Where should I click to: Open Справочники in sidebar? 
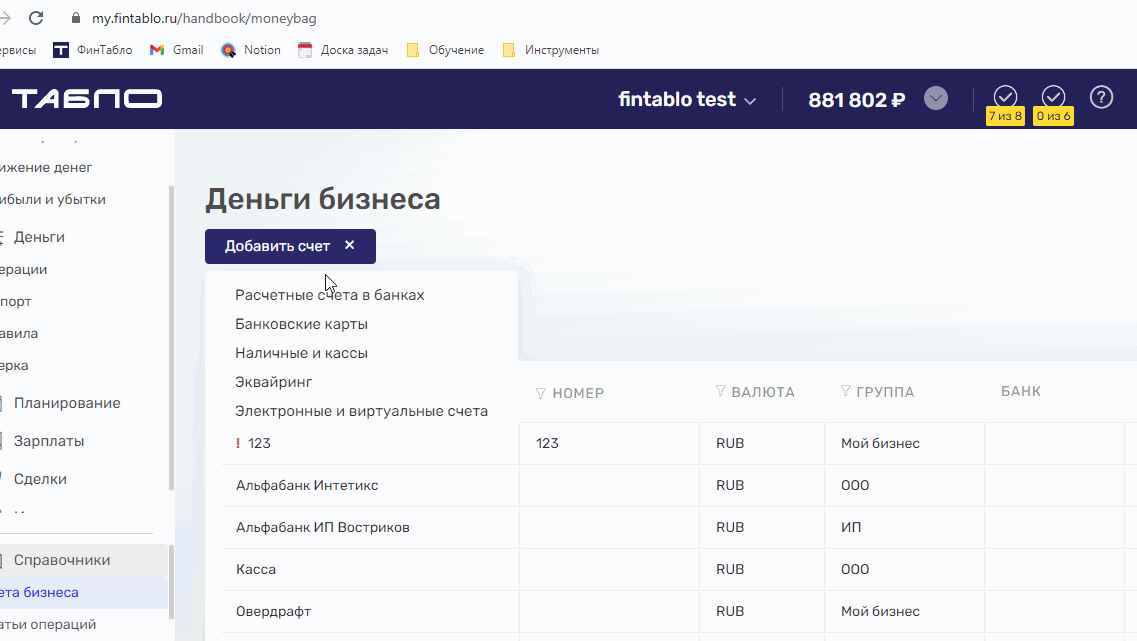(62, 560)
